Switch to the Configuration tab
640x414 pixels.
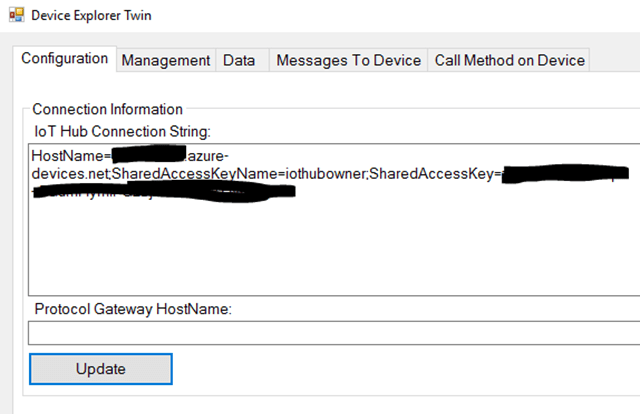click(65, 59)
